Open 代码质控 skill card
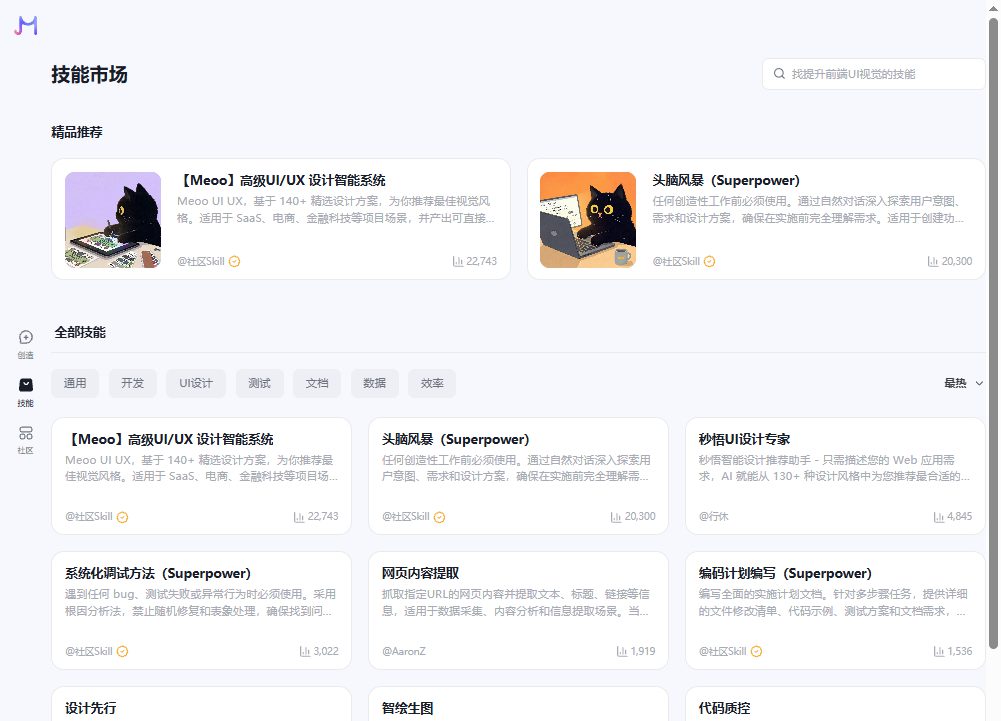The image size is (1001, 721). click(835, 704)
